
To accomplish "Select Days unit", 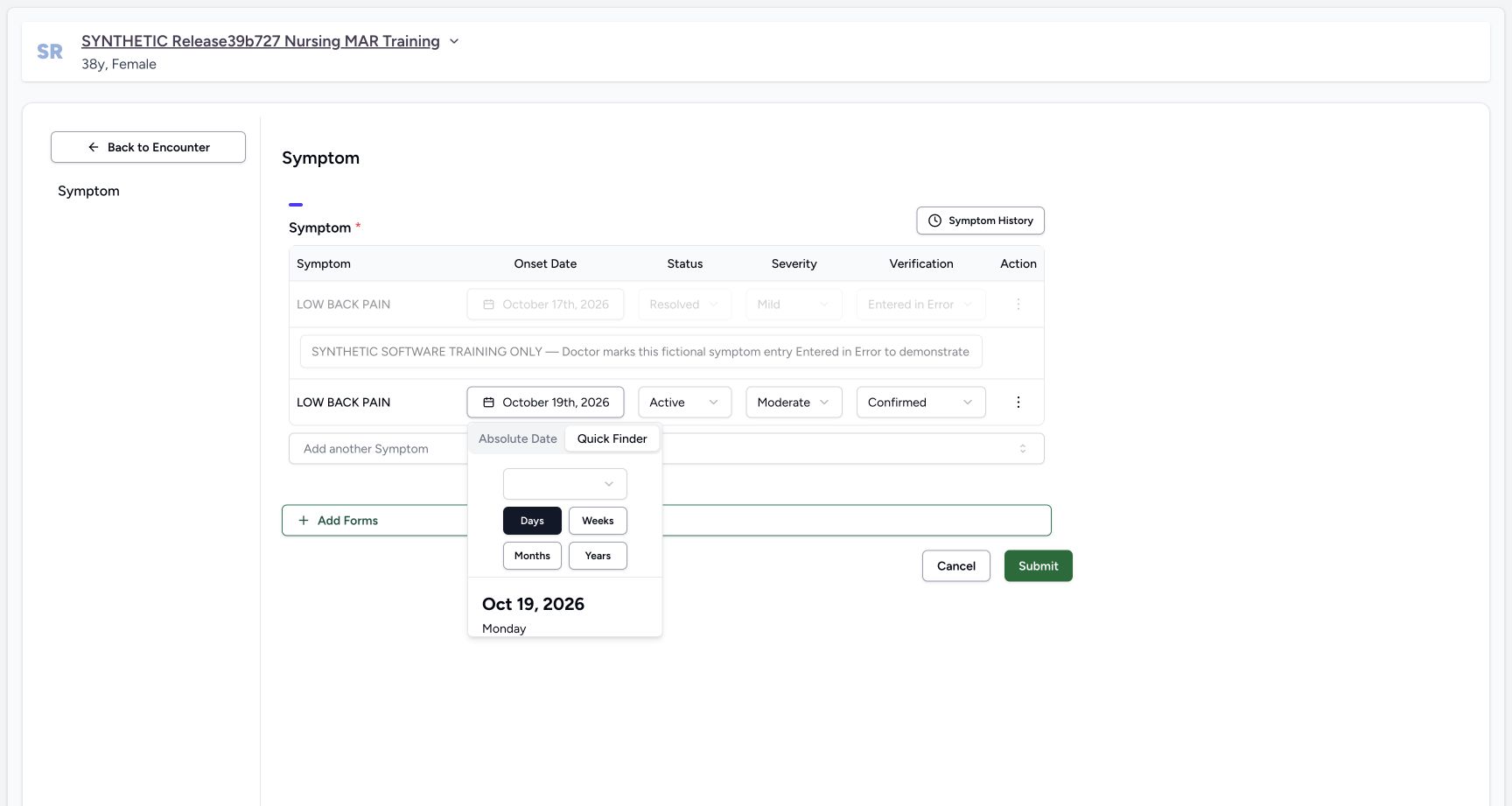I will pyautogui.click(x=532, y=521).
